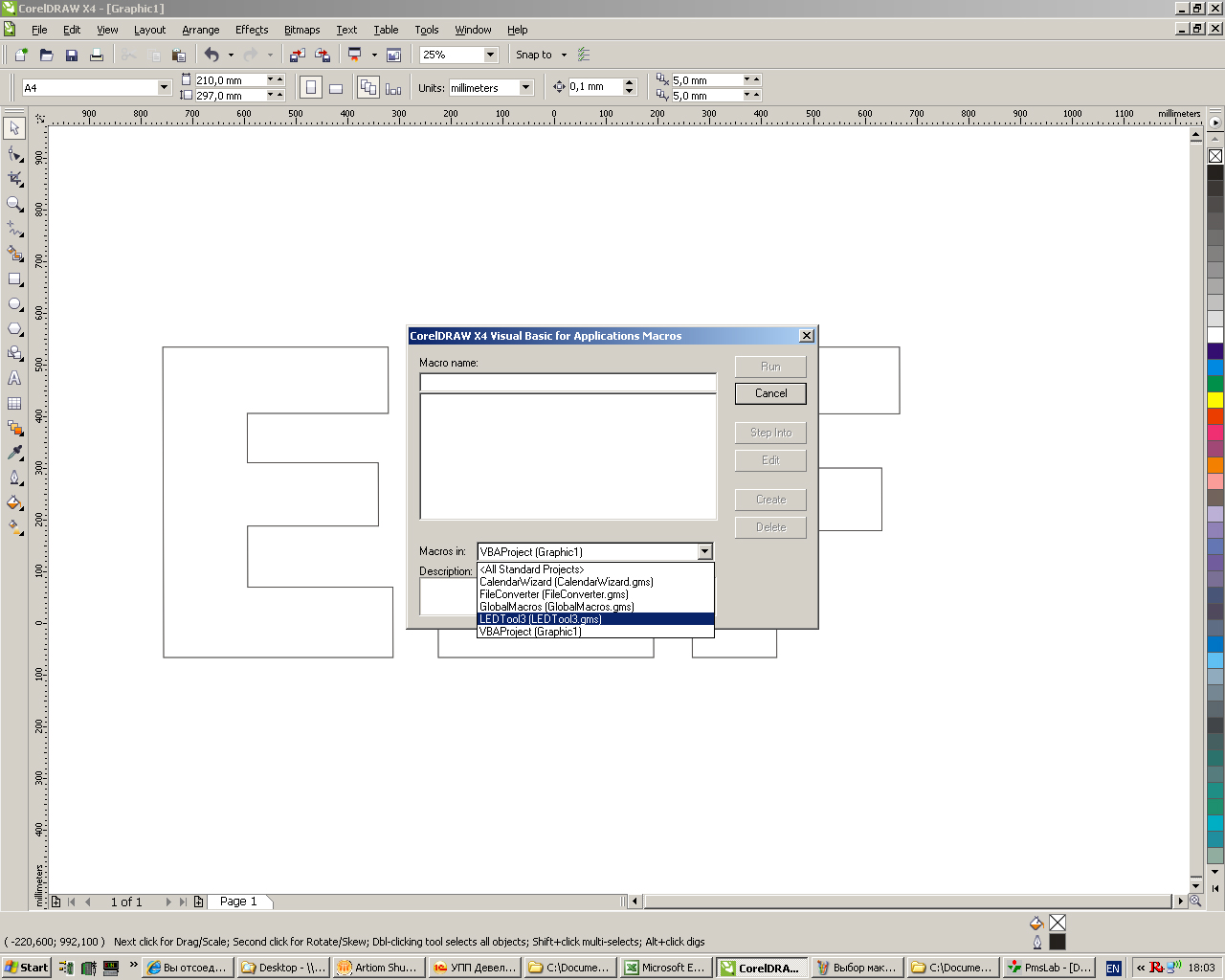Image resolution: width=1225 pixels, height=980 pixels.
Task: Select the Crop tool in toolbox
Action: tap(14, 179)
